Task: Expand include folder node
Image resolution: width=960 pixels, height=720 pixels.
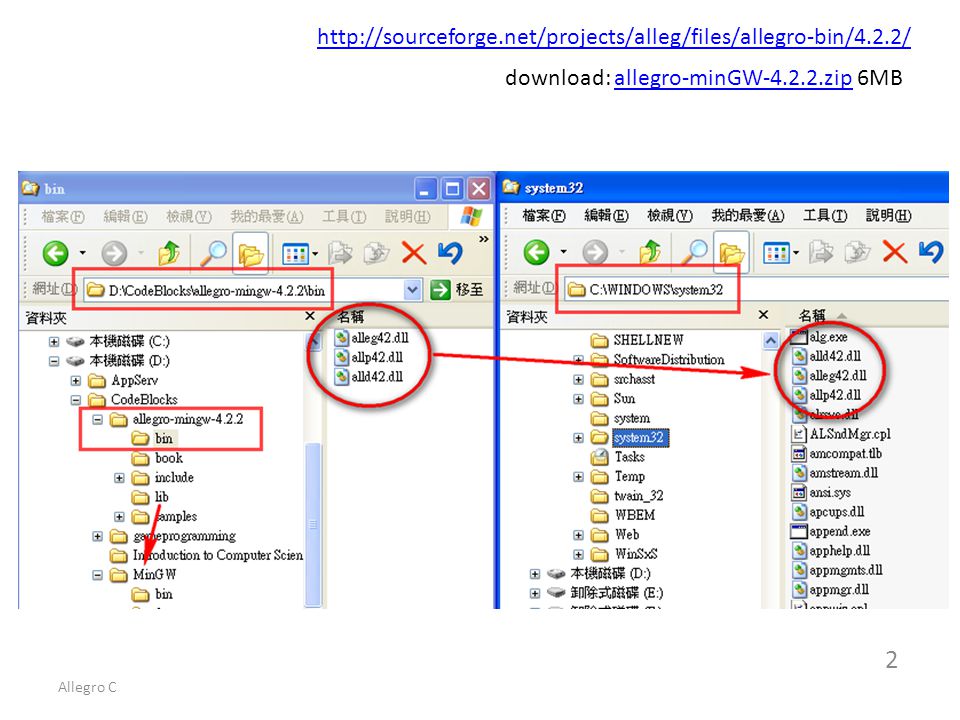Action: [x=119, y=478]
